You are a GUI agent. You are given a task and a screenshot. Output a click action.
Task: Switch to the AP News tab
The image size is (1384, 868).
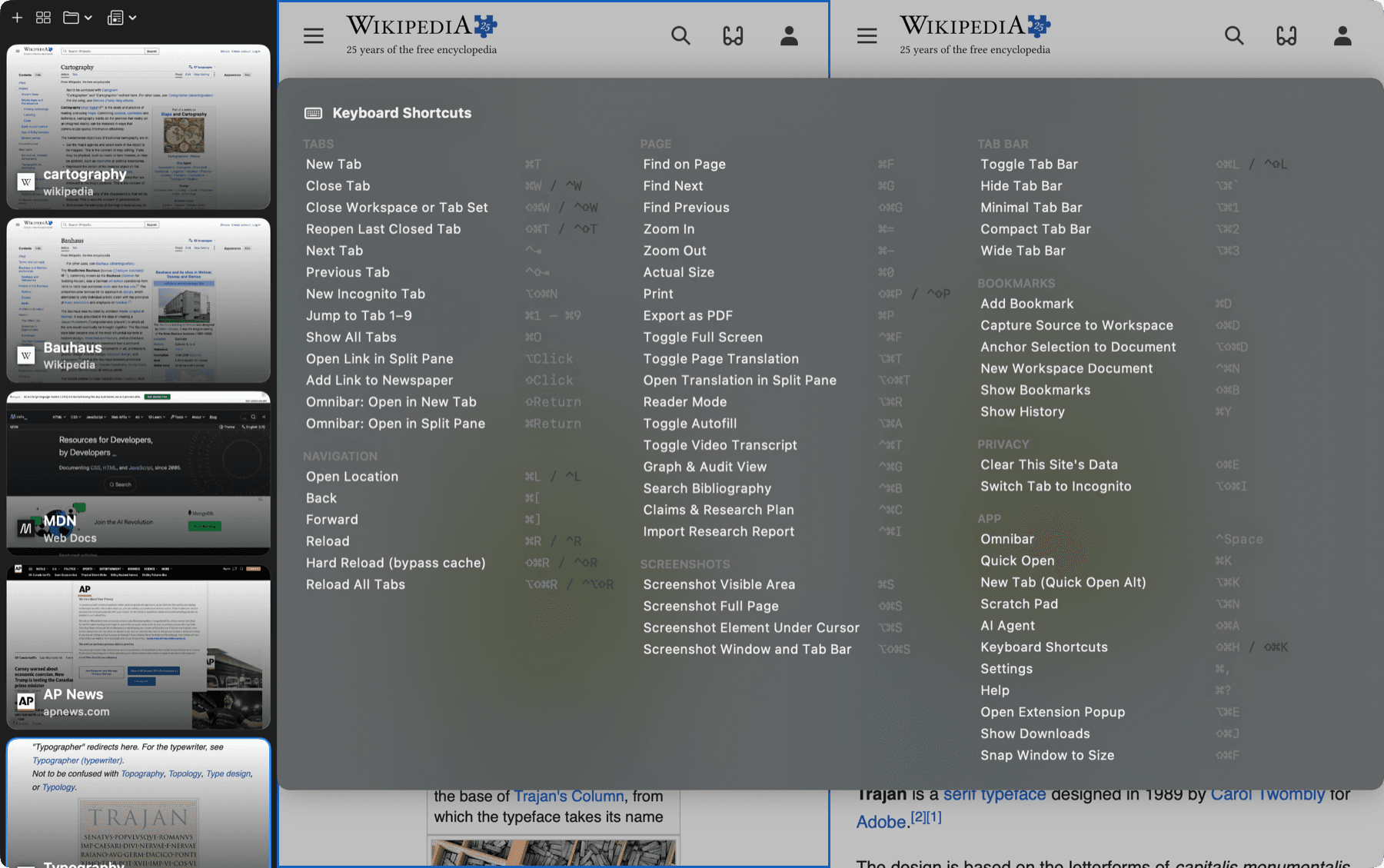[x=138, y=647]
